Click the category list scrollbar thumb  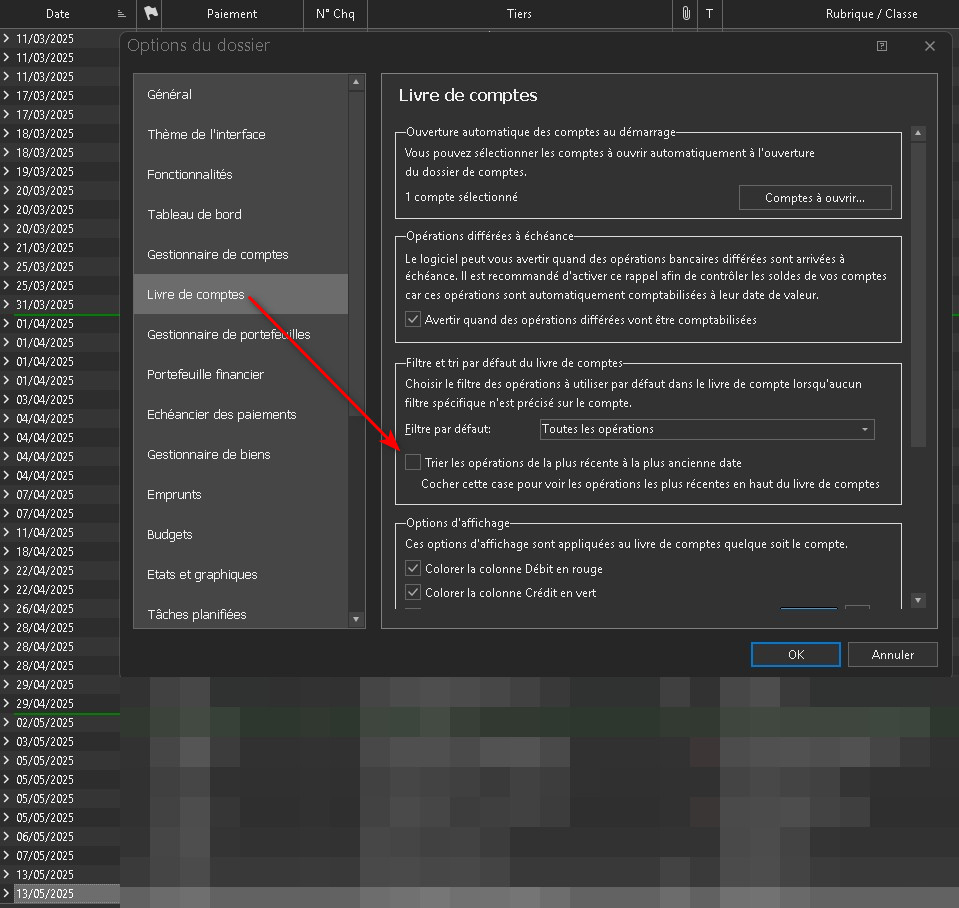[x=356, y=254]
